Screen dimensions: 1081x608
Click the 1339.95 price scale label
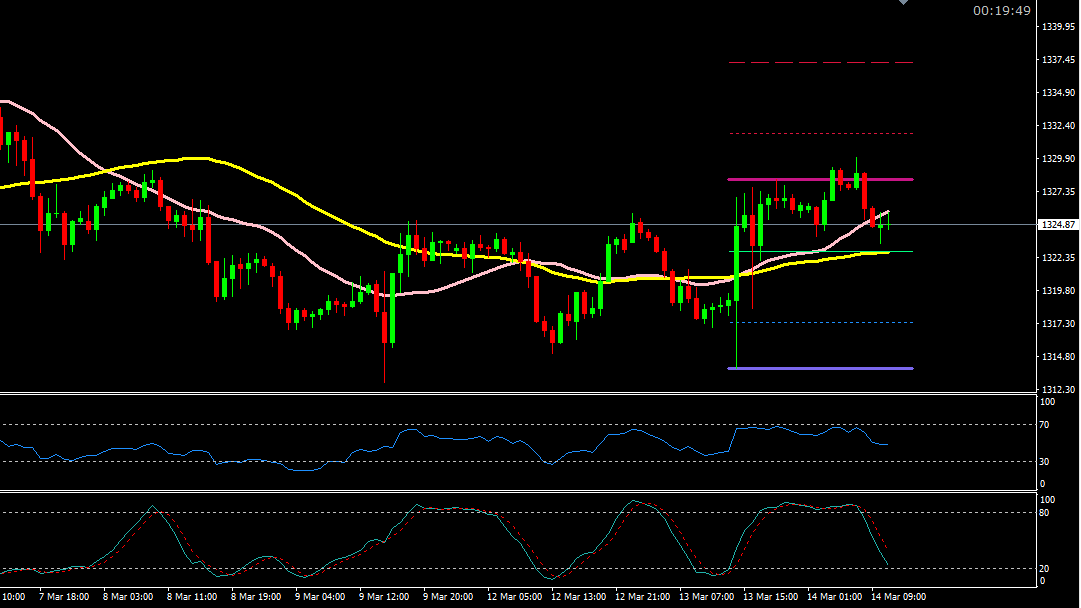(1057, 26)
